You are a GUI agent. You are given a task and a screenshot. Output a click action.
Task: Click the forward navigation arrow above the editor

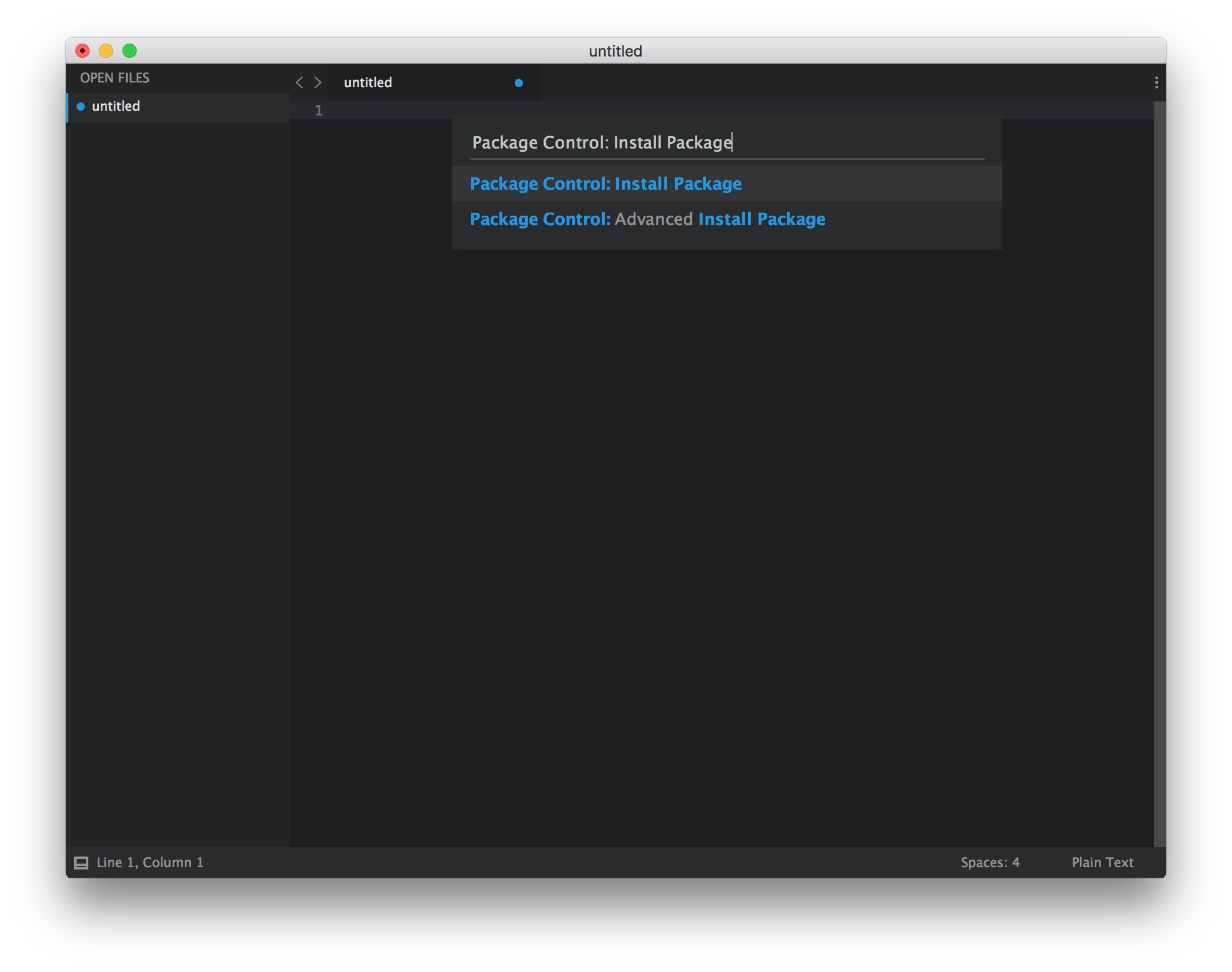[x=318, y=82]
